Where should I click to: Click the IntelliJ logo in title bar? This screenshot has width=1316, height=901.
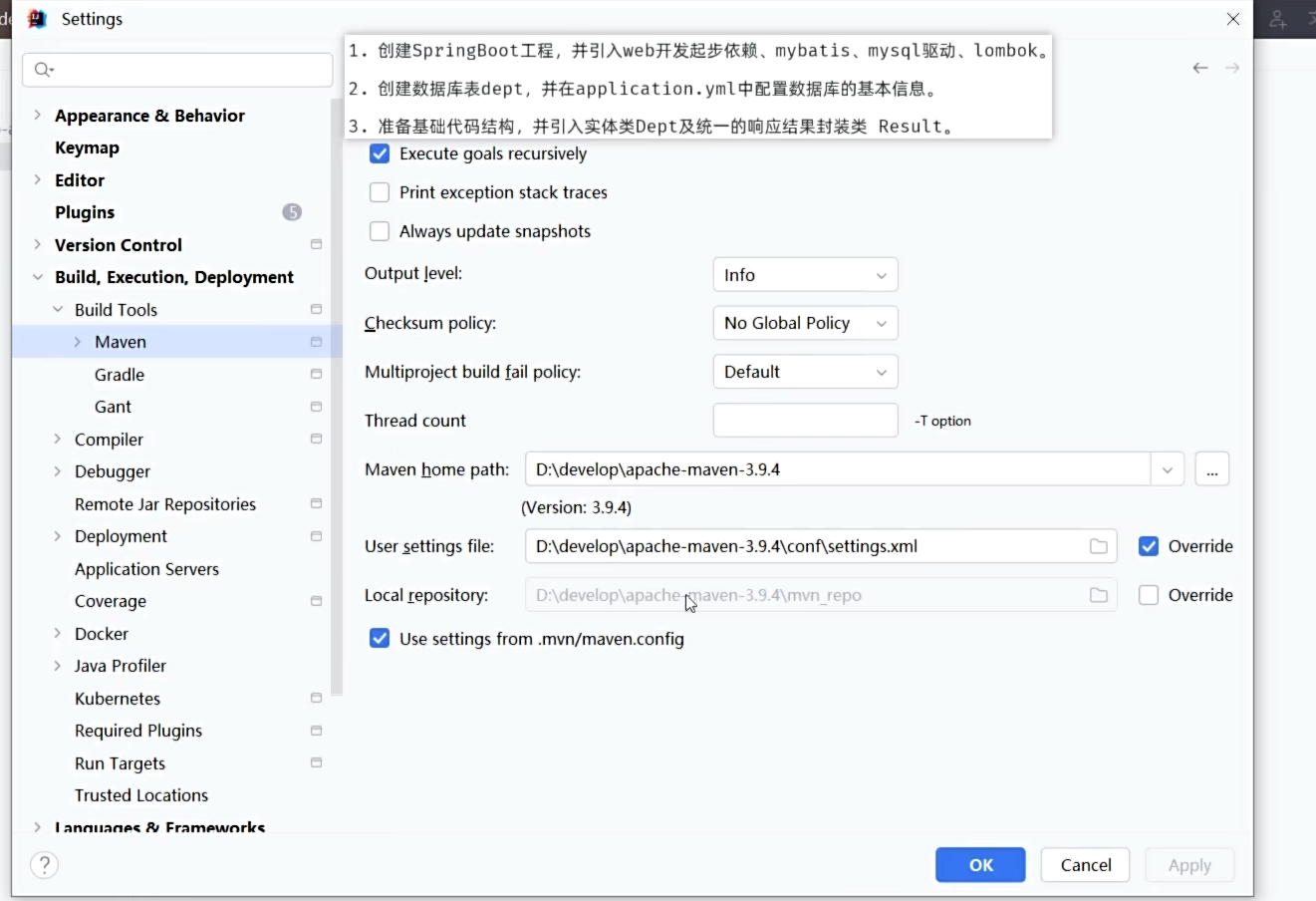coord(37,19)
